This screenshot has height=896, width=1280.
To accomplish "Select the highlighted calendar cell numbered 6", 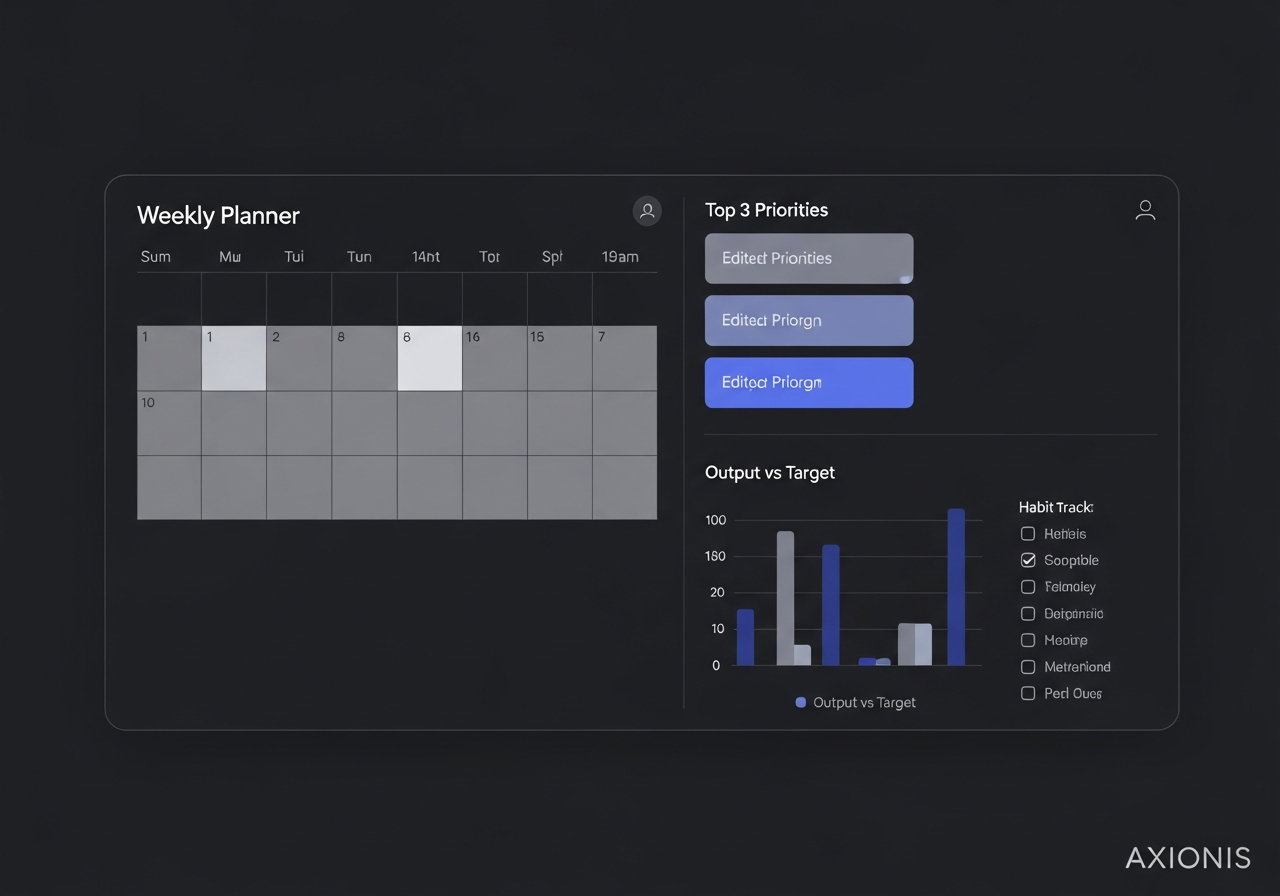I will coord(428,358).
